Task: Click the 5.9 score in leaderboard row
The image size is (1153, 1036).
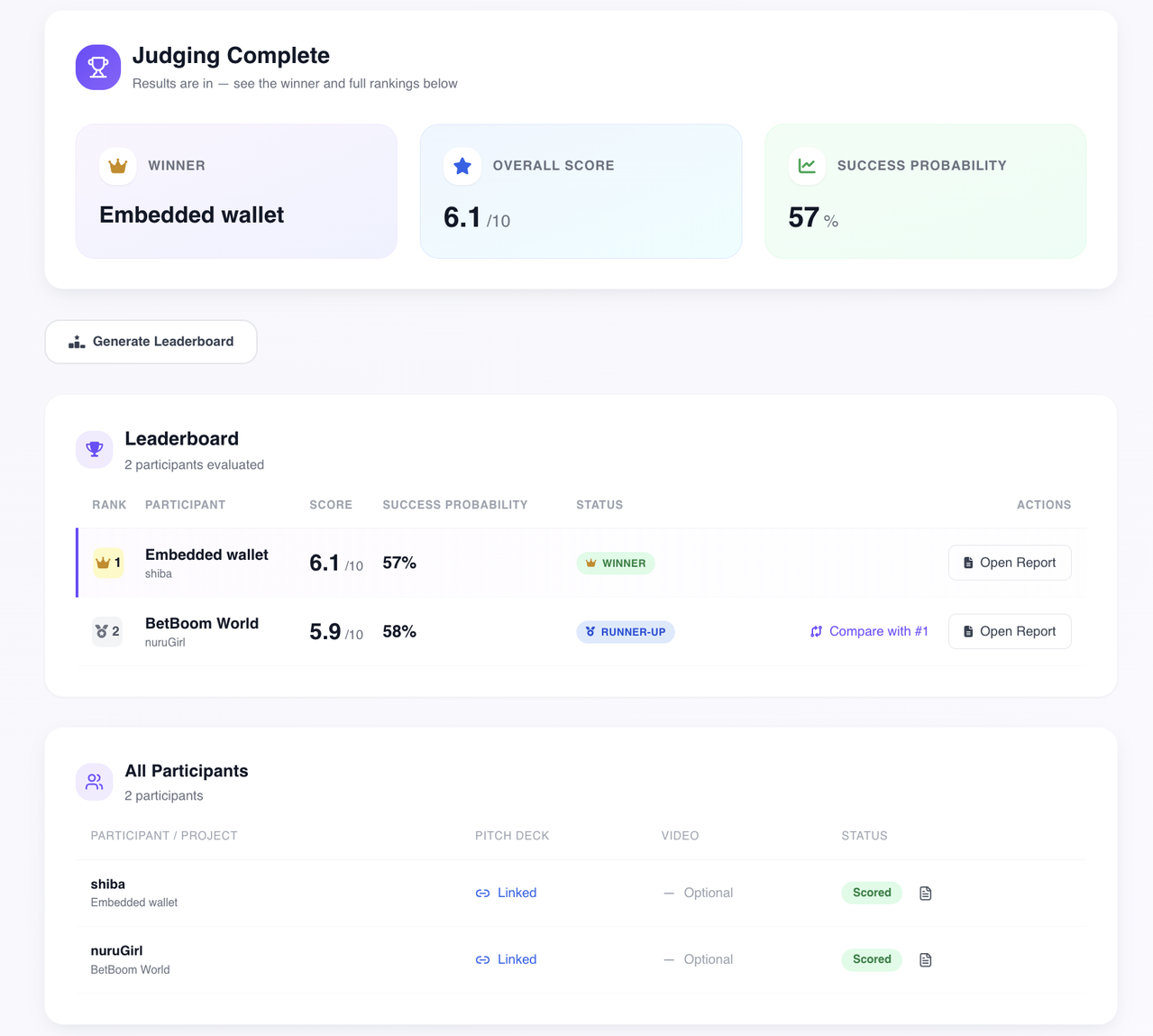Action: 336,632
